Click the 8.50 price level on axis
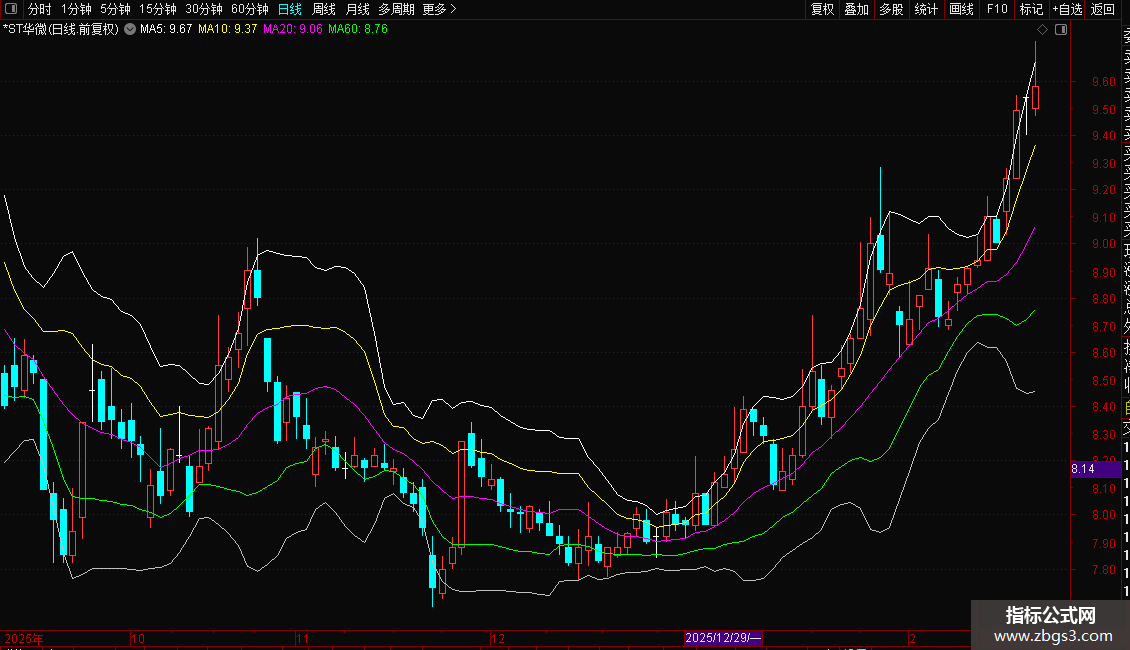The width and height of the screenshot is (1130, 650). tap(1104, 380)
